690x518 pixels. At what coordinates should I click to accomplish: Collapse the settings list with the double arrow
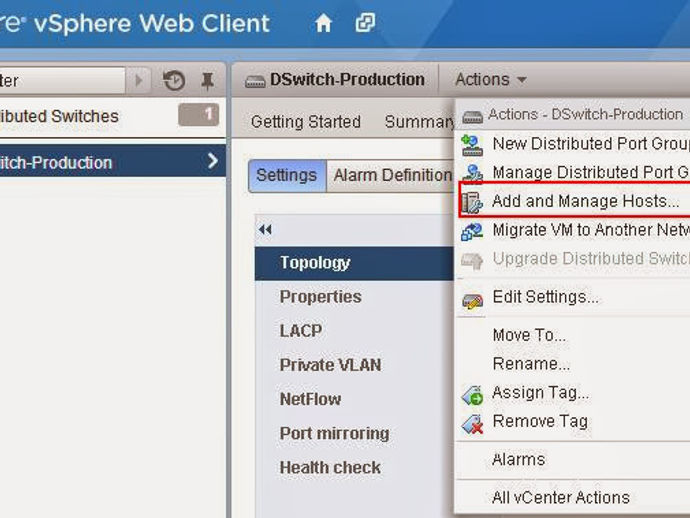pyautogui.click(x=265, y=229)
